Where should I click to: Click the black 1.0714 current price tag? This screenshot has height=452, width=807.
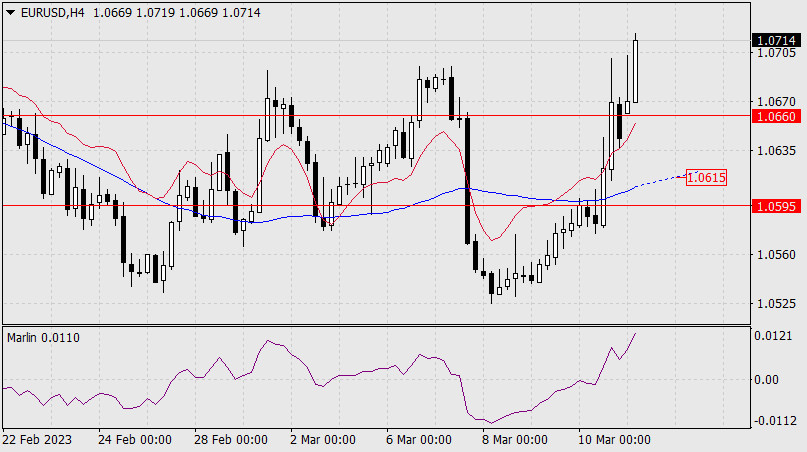(x=776, y=40)
